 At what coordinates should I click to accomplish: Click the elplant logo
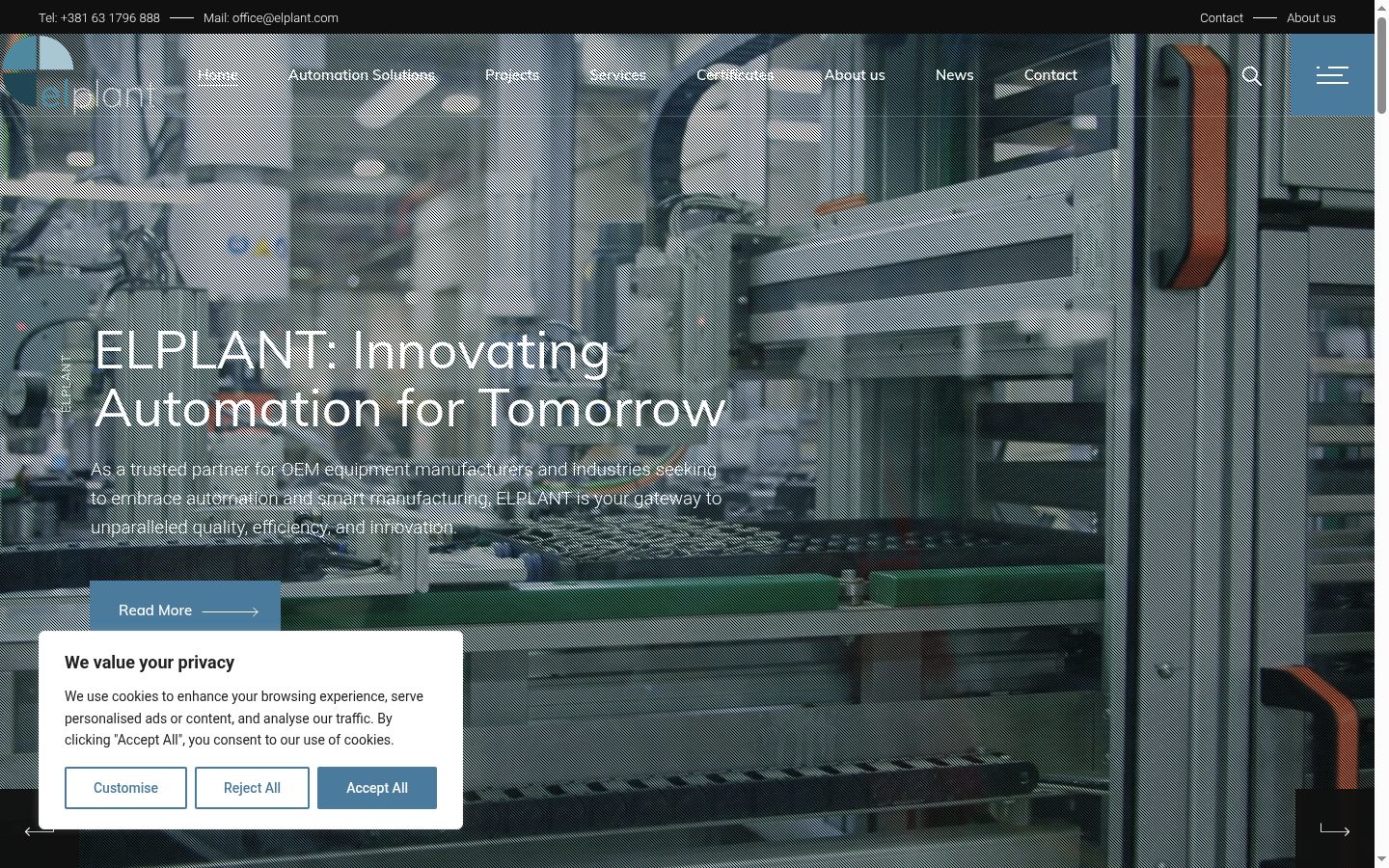pyautogui.click(x=78, y=74)
